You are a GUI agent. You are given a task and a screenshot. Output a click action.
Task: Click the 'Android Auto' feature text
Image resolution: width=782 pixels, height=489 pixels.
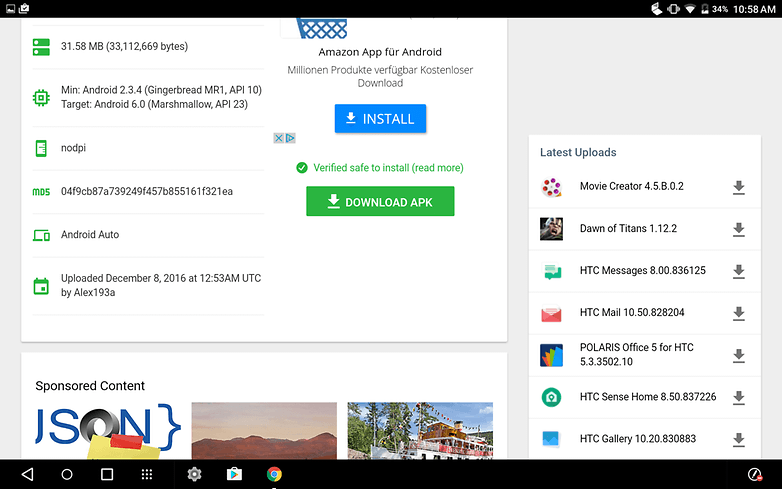tap(90, 235)
